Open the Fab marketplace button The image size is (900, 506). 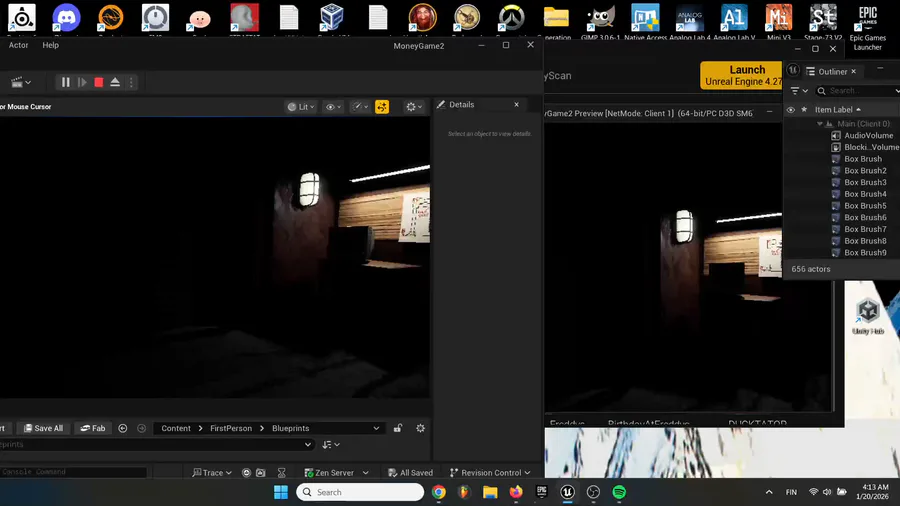[x=93, y=428]
